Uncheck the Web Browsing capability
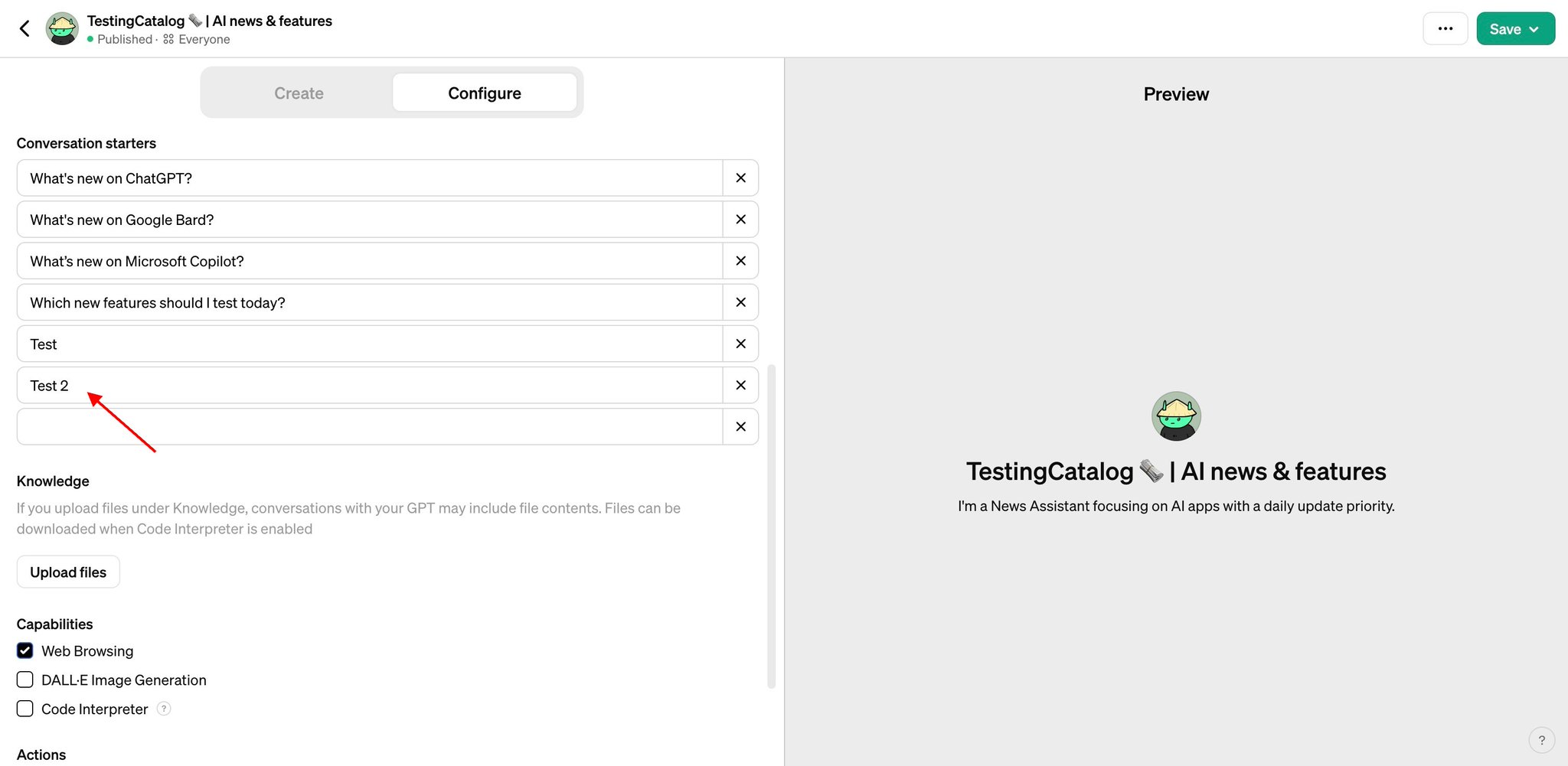The width and height of the screenshot is (1568, 766). (x=24, y=650)
